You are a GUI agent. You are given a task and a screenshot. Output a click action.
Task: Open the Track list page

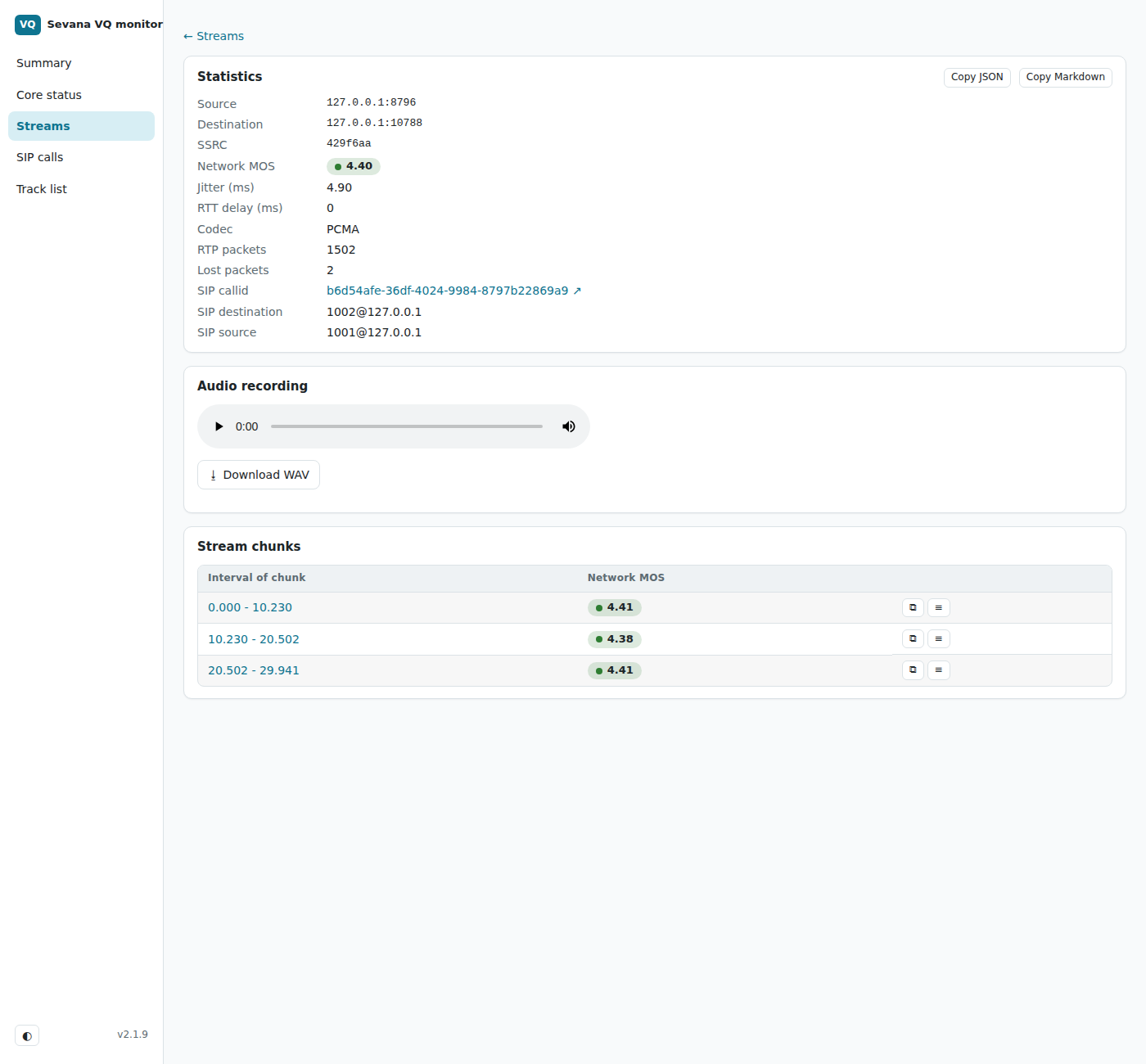tap(81, 189)
